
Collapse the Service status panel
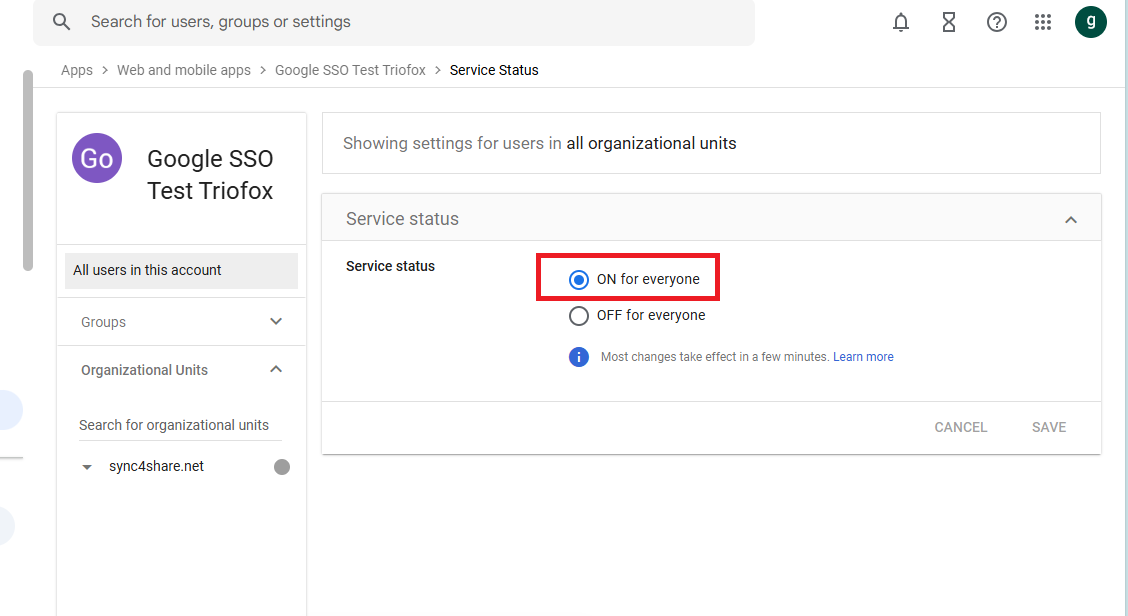pyautogui.click(x=1070, y=219)
